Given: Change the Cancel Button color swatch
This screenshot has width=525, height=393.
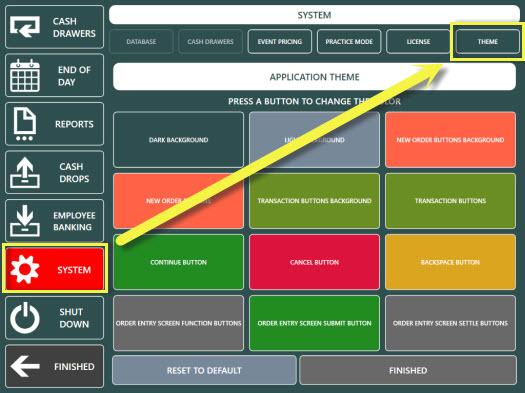Looking at the screenshot, I should click(314, 262).
